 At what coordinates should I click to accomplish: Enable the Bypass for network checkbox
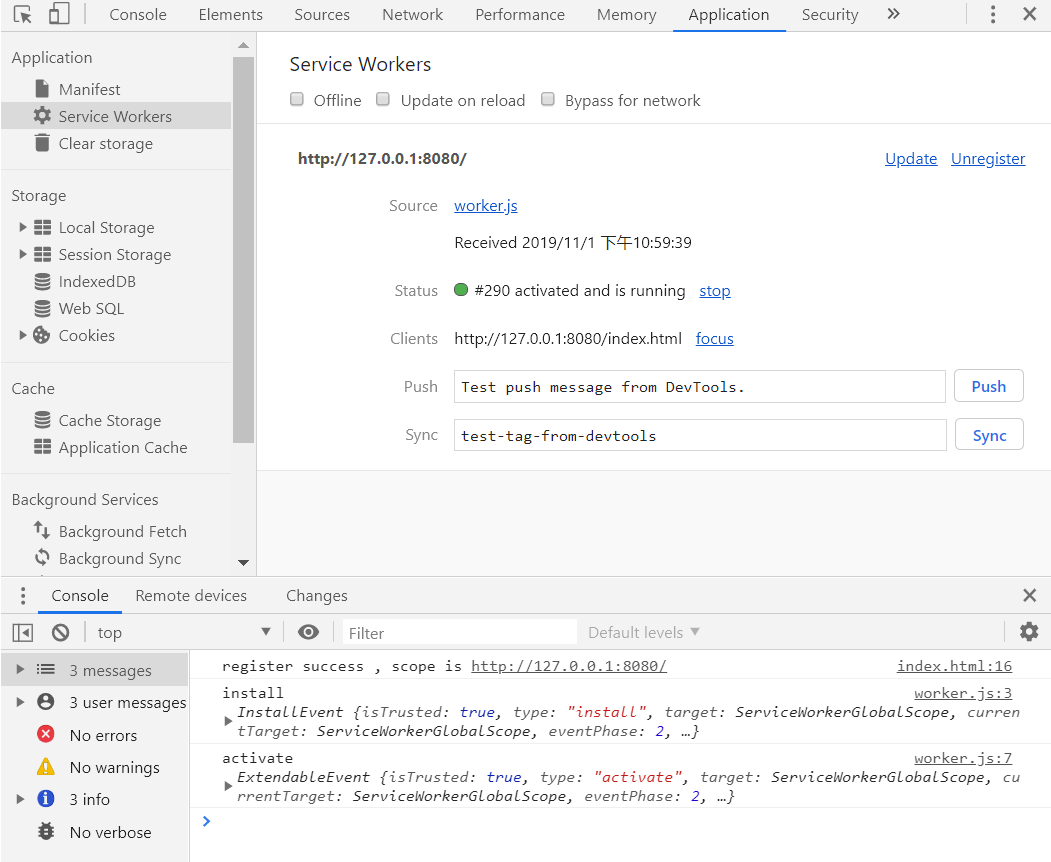click(548, 99)
